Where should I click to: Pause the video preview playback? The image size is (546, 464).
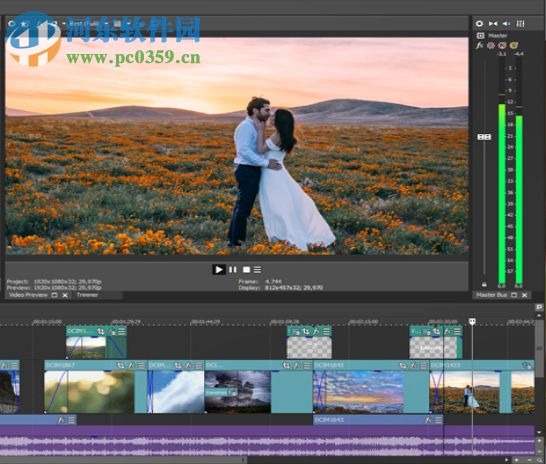coord(233,270)
